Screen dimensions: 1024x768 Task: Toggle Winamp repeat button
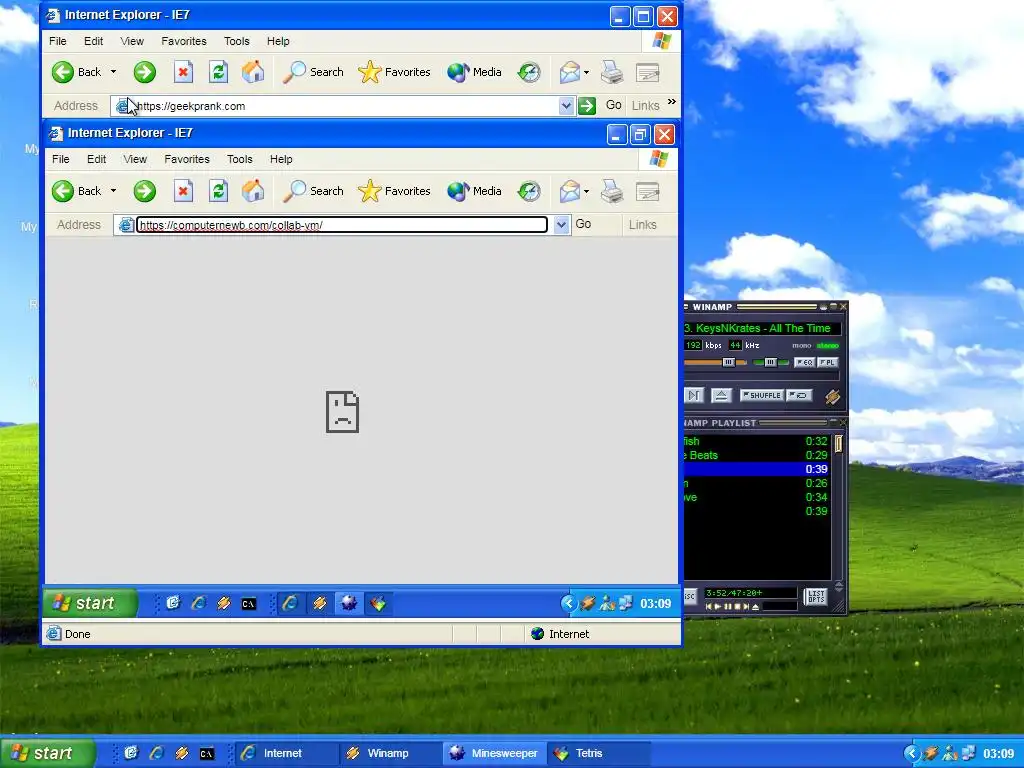pyautogui.click(x=798, y=395)
